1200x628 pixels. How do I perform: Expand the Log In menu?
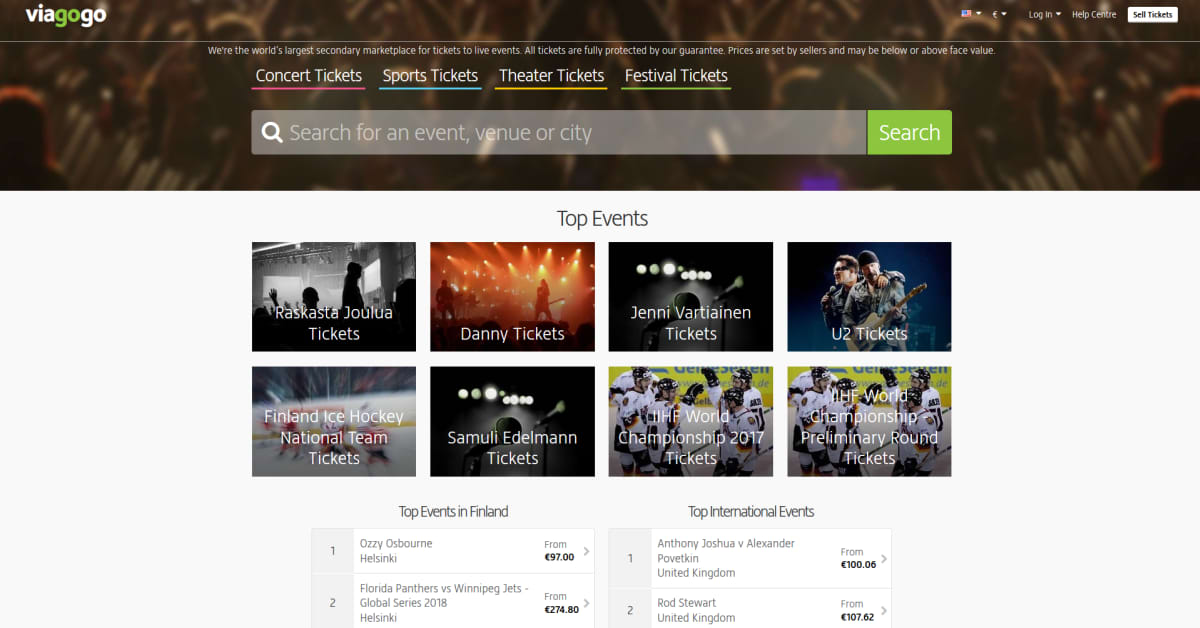(x=1045, y=14)
